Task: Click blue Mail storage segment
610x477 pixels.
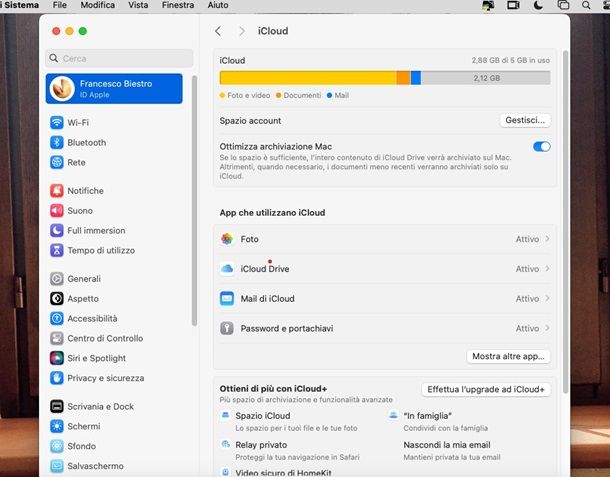Action: click(x=415, y=78)
